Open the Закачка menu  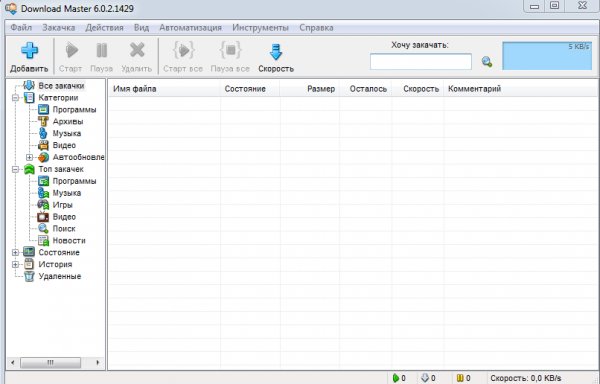pyautogui.click(x=59, y=28)
